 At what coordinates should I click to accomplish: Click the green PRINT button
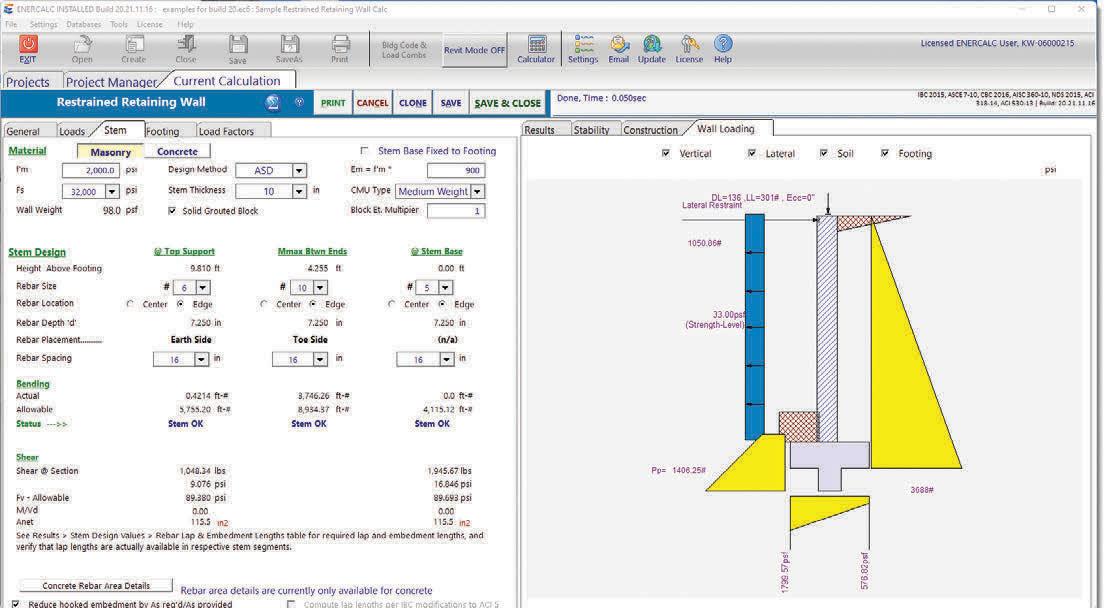tap(333, 103)
